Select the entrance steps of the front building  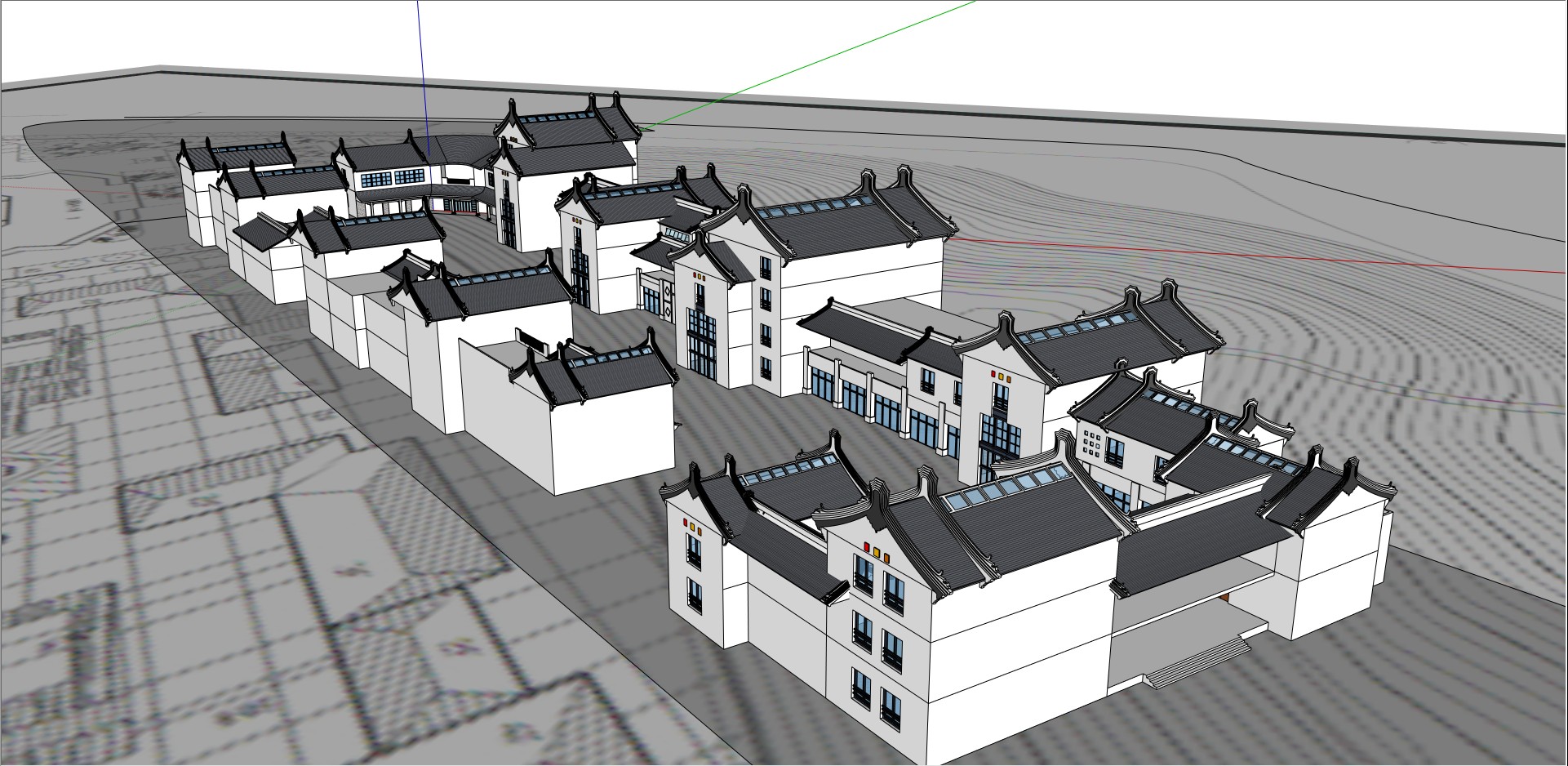[x=1197, y=662]
